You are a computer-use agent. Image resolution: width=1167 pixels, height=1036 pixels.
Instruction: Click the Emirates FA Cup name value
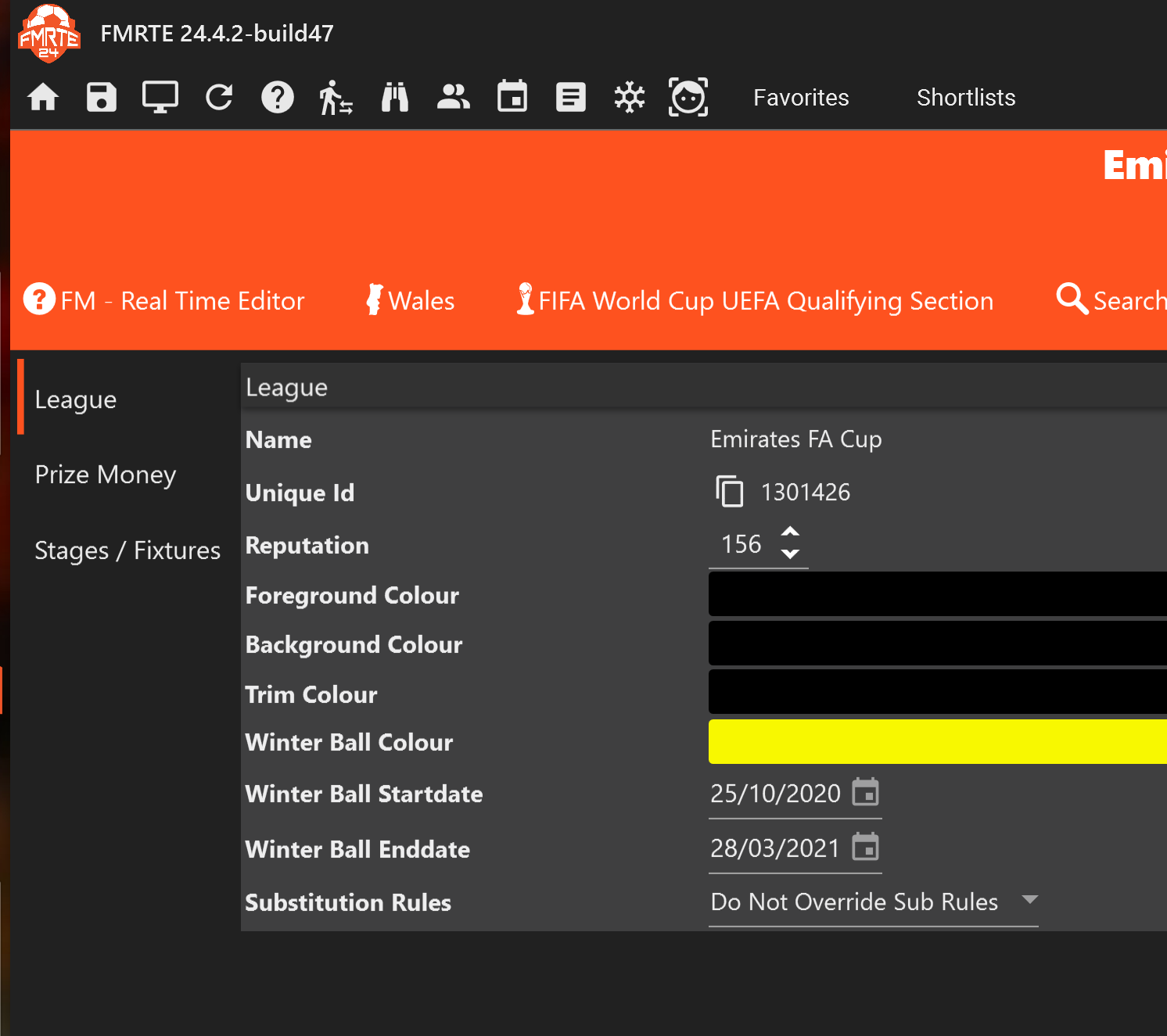(x=796, y=439)
